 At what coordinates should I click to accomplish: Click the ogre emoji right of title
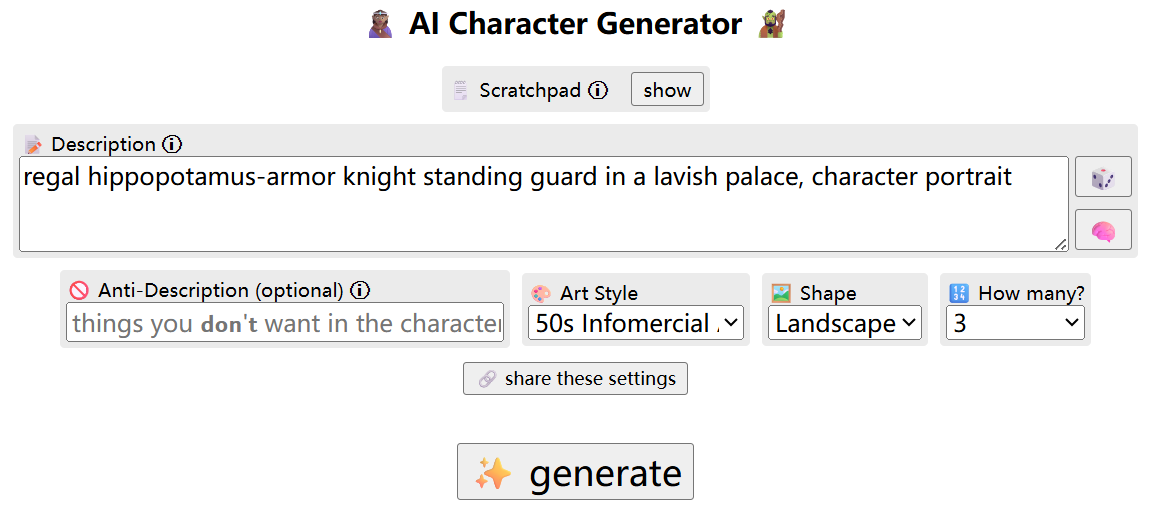pos(771,24)
